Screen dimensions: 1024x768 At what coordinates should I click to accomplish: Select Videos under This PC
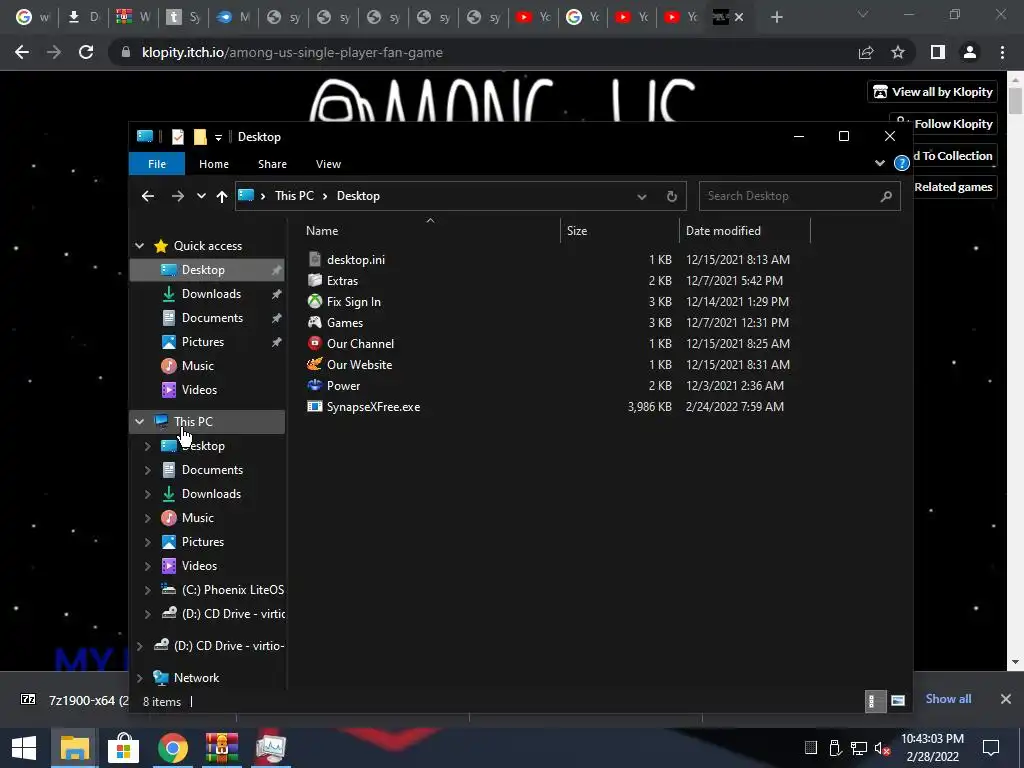(x=207, y=566)
